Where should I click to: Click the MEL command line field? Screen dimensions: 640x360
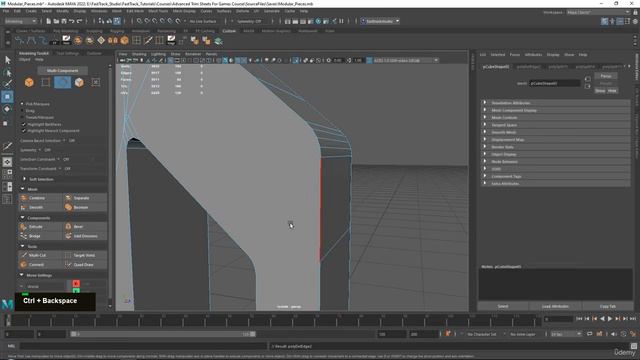coord(143,346)
